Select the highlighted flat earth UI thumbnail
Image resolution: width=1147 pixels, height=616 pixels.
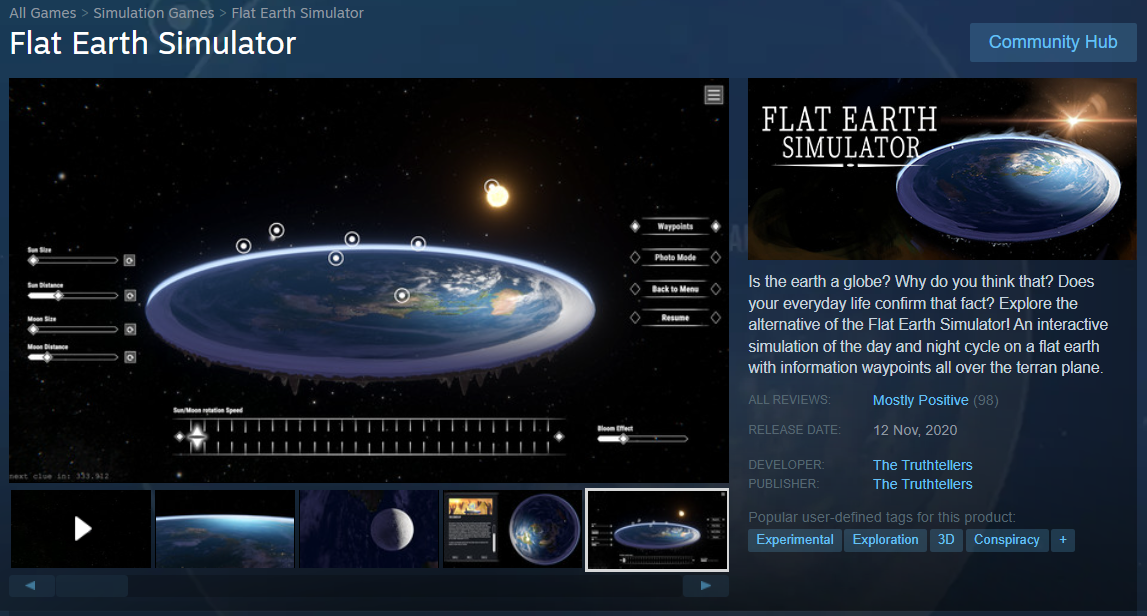click(x=657, y=530)
